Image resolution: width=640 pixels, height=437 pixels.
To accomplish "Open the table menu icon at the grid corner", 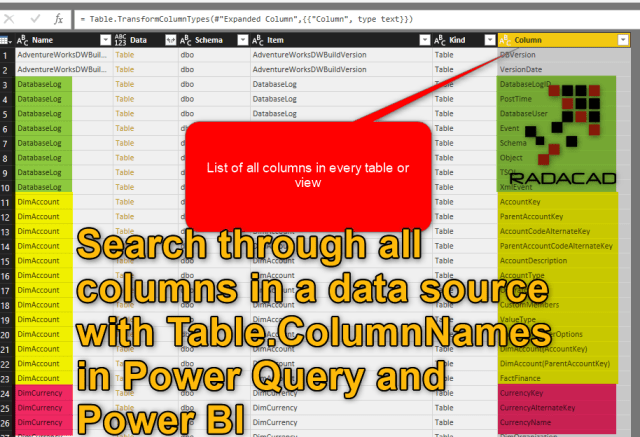I will coord(6,40).
